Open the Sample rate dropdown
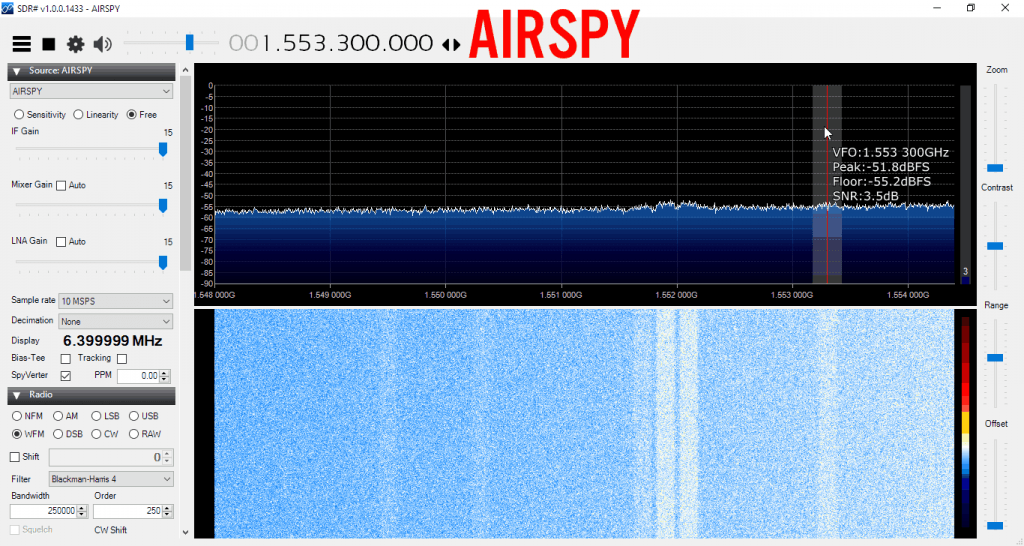 tap(117, 301)
